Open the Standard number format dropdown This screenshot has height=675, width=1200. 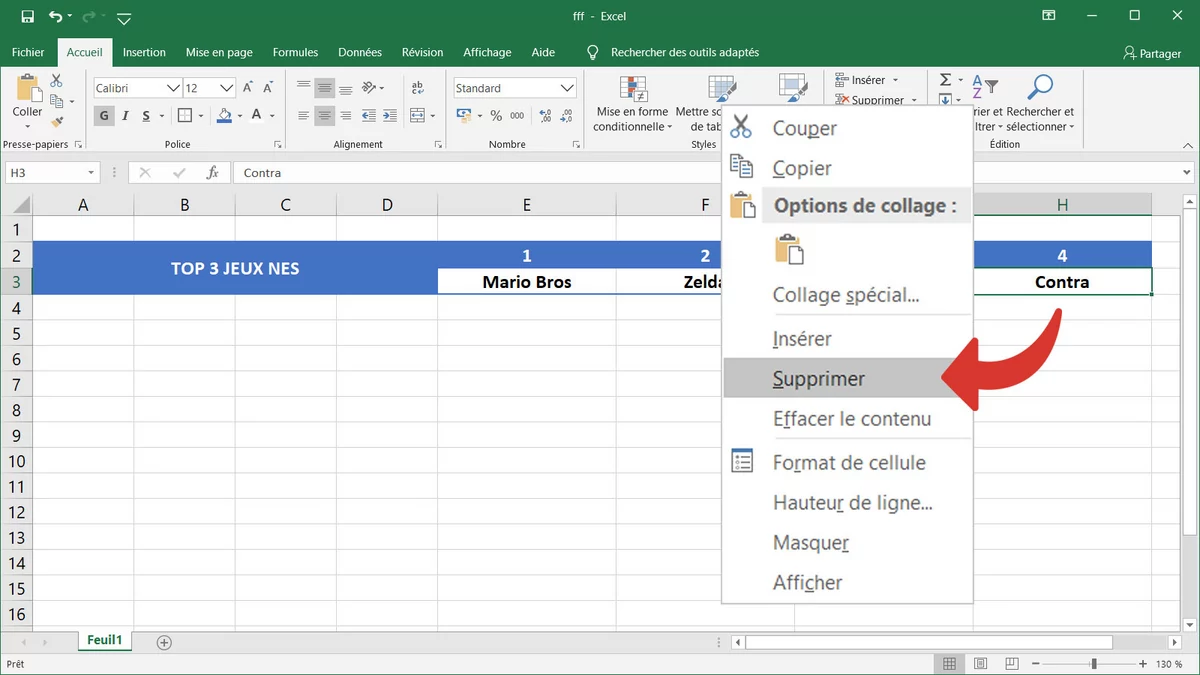pyautogui.click(x=567, y=88)
